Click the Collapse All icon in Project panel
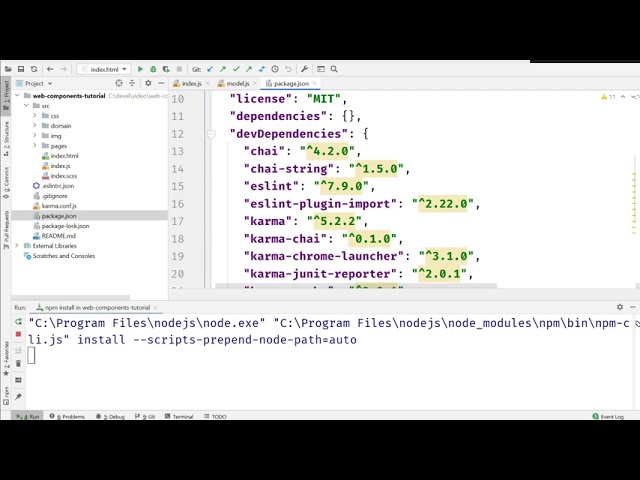Screen dimensions: 640x480 point(132,83)
